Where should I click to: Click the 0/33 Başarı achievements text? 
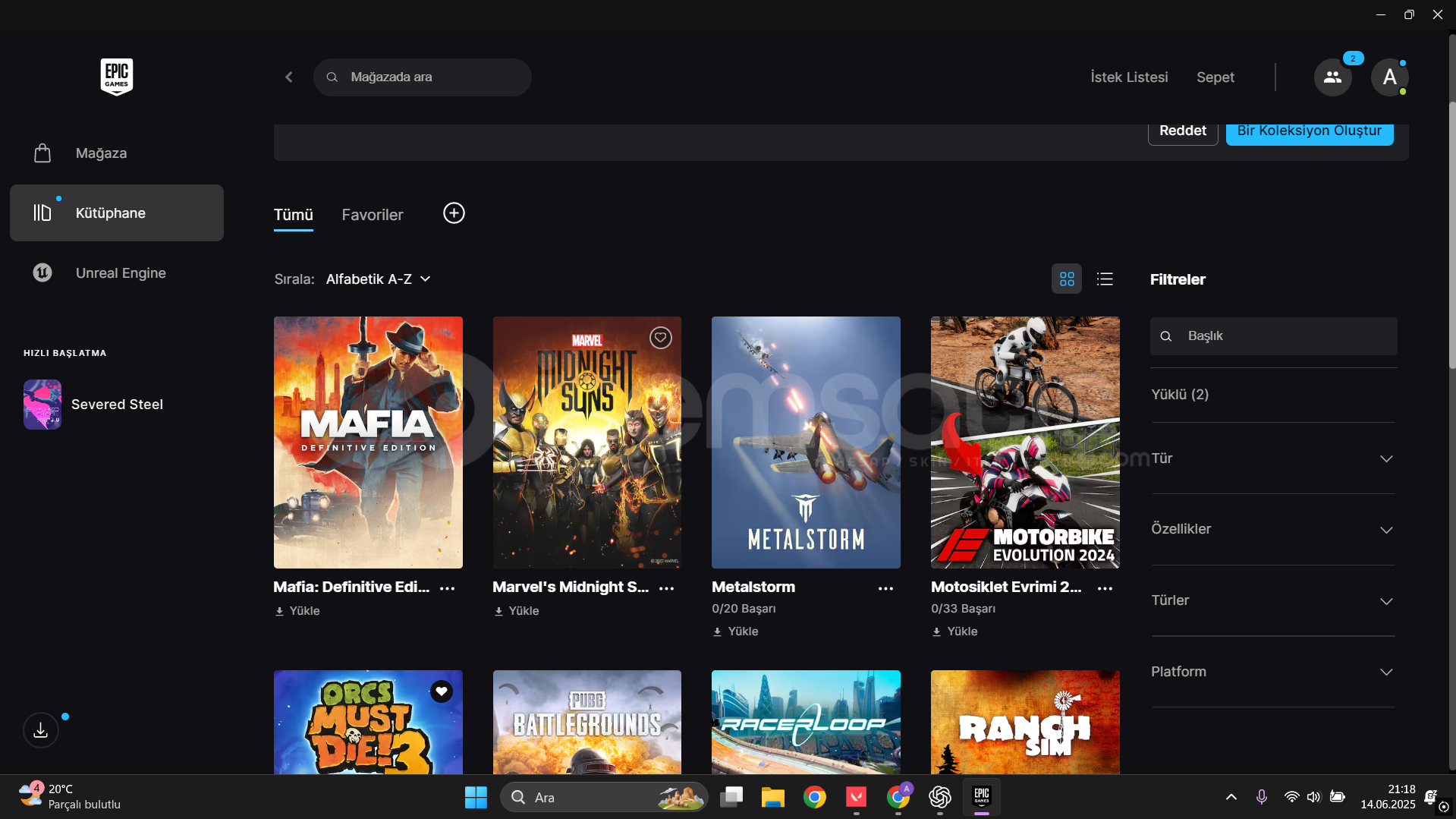963,609
